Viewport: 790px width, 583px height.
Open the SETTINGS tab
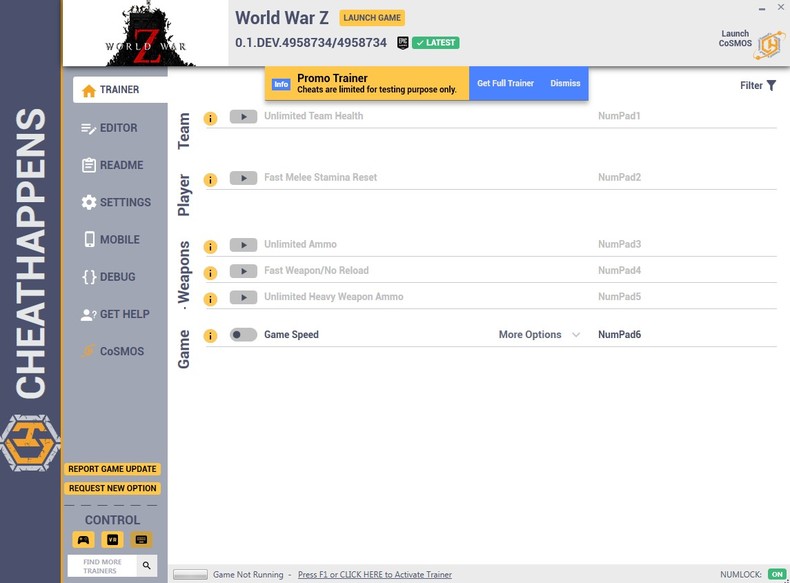[x=116, y=203]
